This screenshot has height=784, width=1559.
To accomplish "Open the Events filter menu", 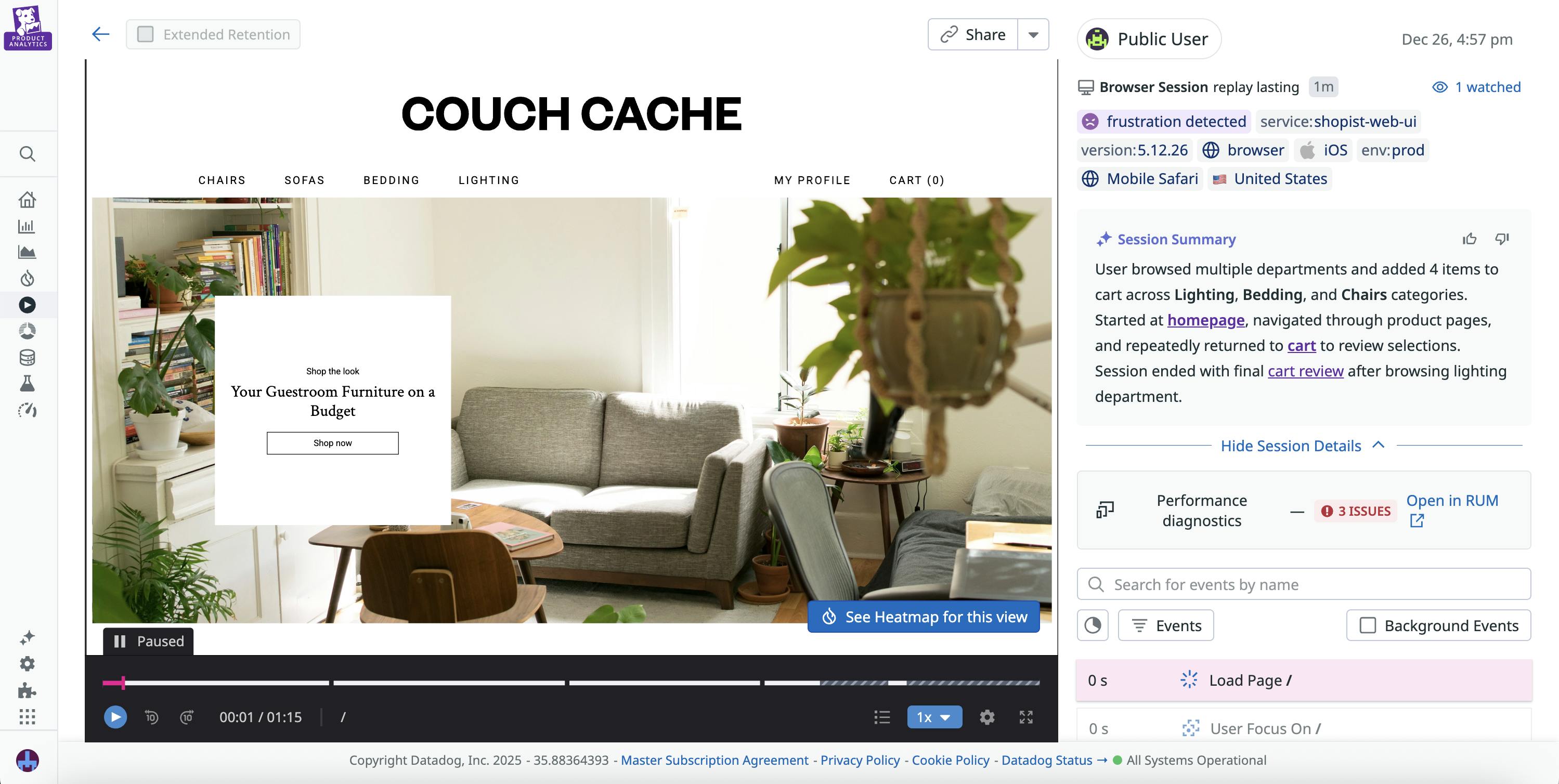I will click(1166, 625).
